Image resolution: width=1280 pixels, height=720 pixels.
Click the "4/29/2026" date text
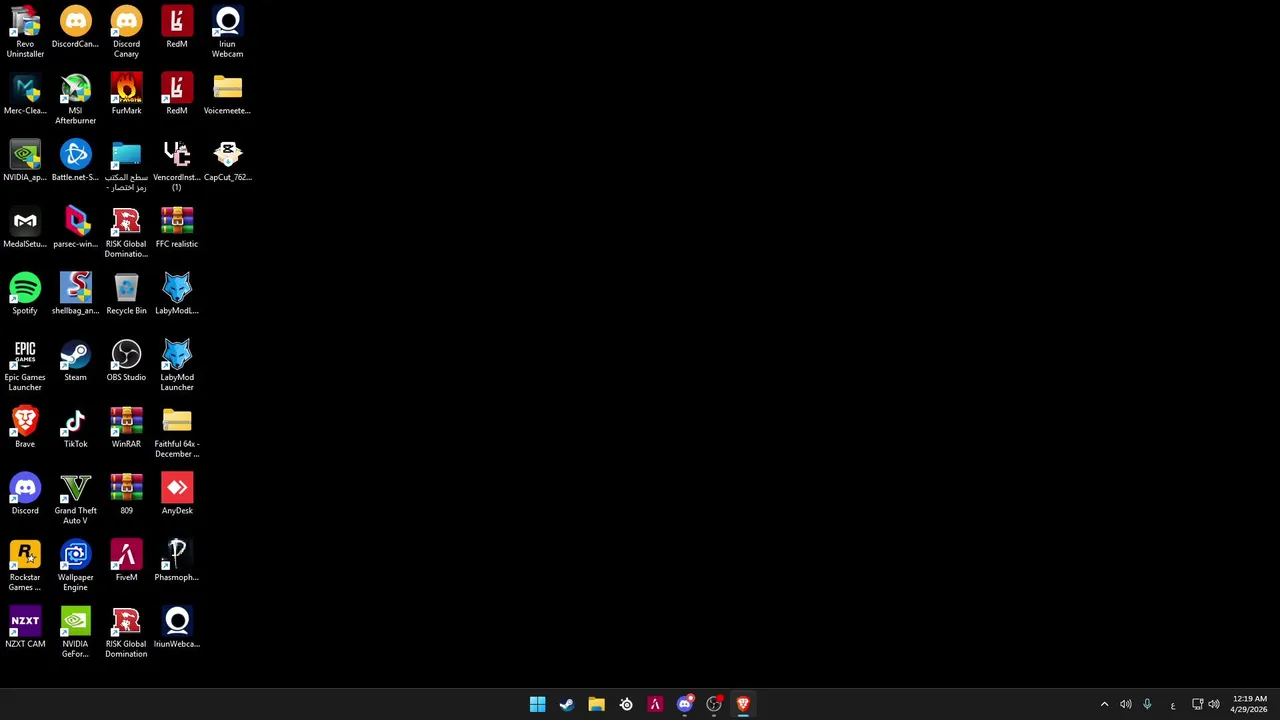click(x=1249, y=710)
